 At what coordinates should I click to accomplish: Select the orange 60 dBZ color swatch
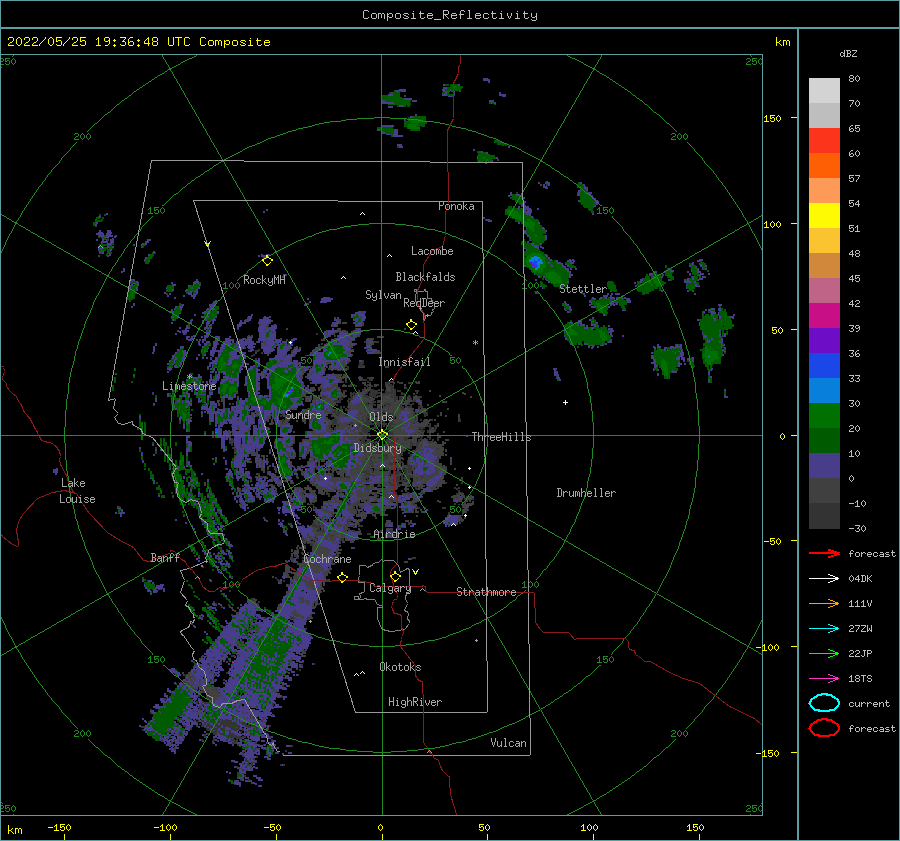click(824, 165)
